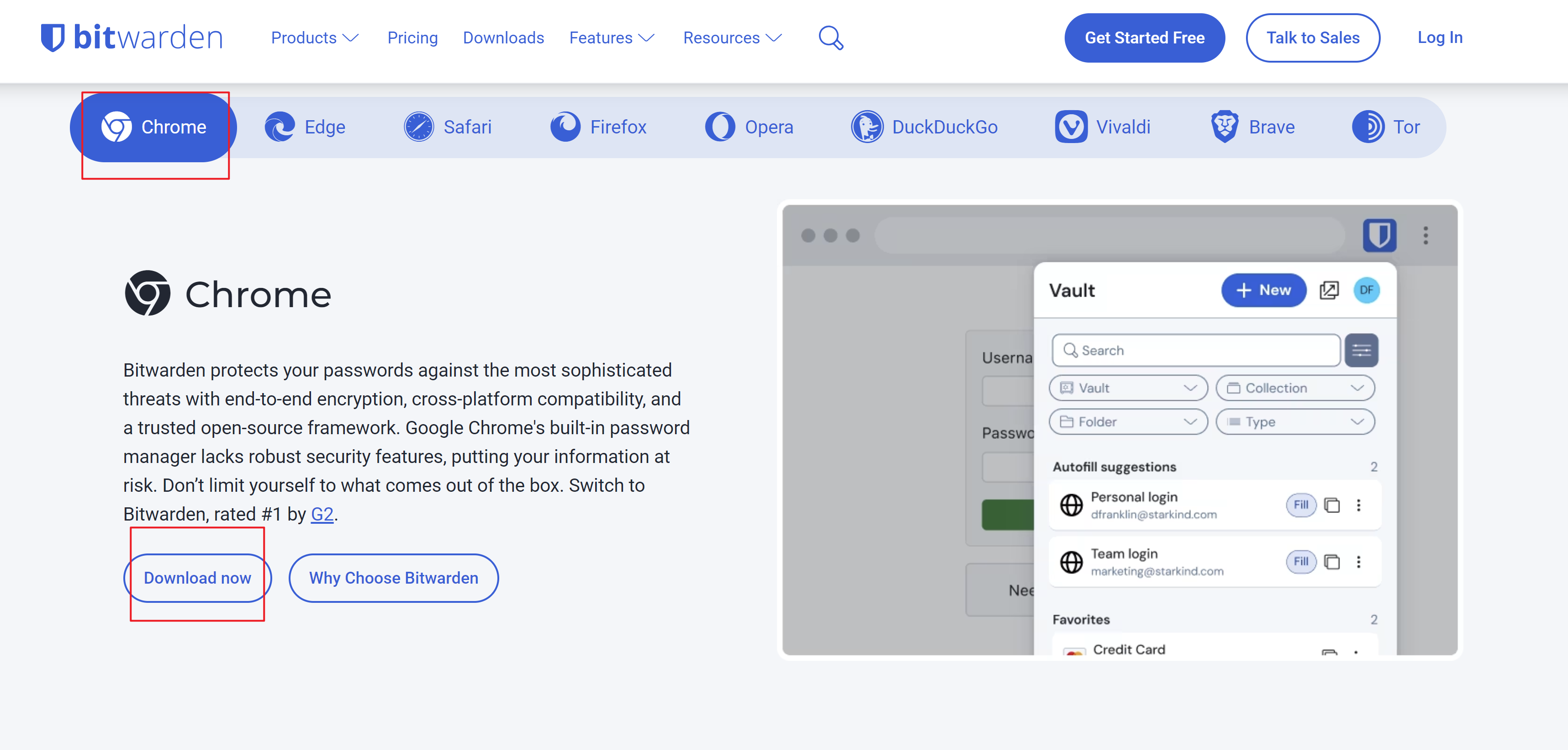1568x750 pixels.
Task: Click the Bitwarden shield extension icon
Action: (x=1379, y=234)
